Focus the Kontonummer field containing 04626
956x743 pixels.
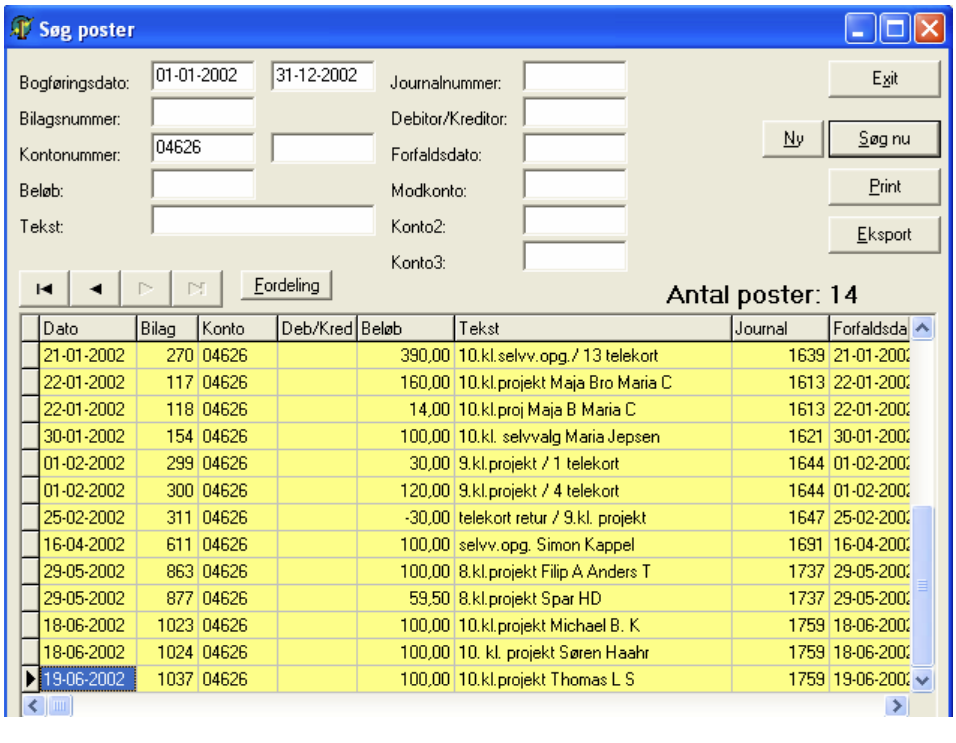click(203, 148)
